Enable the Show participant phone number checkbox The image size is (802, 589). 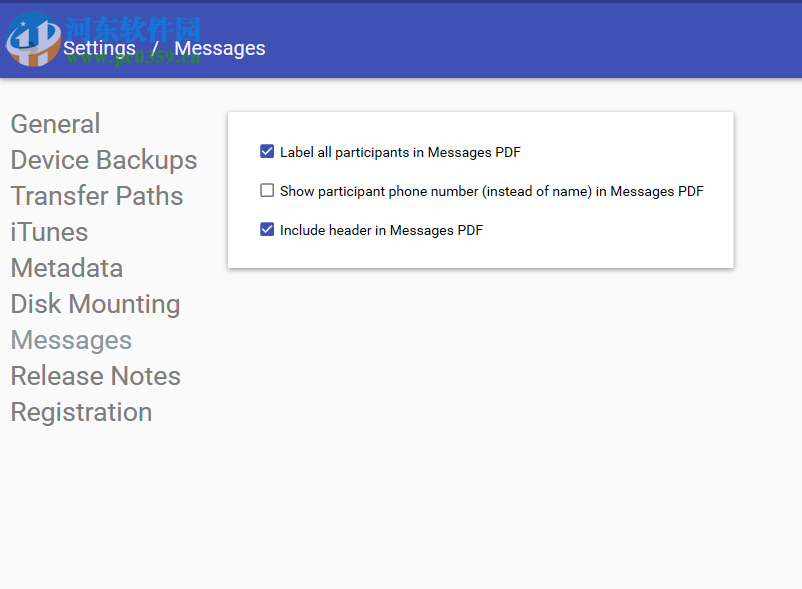[x=267, y=191]
